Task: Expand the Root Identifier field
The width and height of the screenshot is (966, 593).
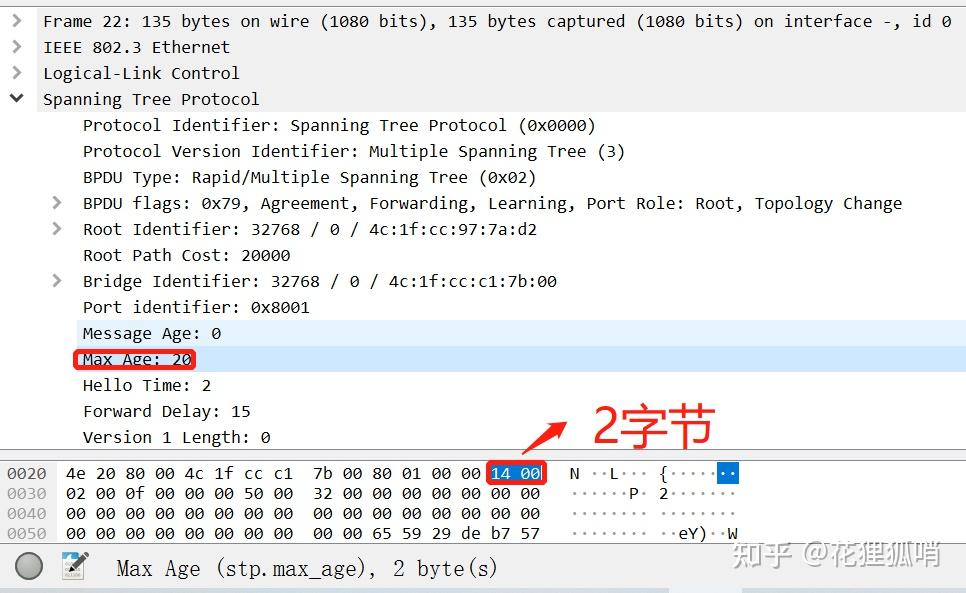Action: [x=57, y=229]
